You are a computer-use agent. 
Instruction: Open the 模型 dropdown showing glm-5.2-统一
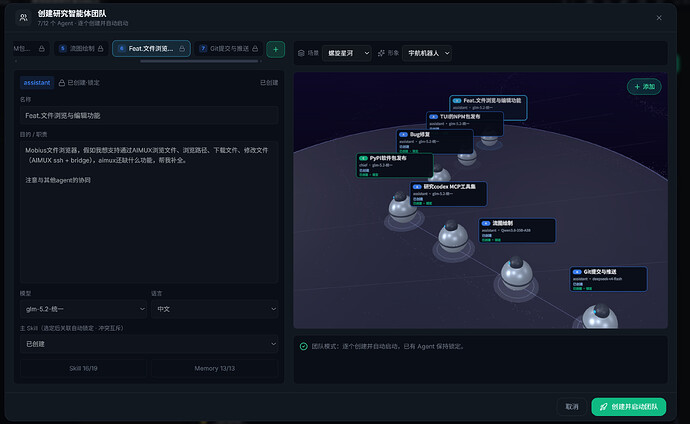pos(83,309)
